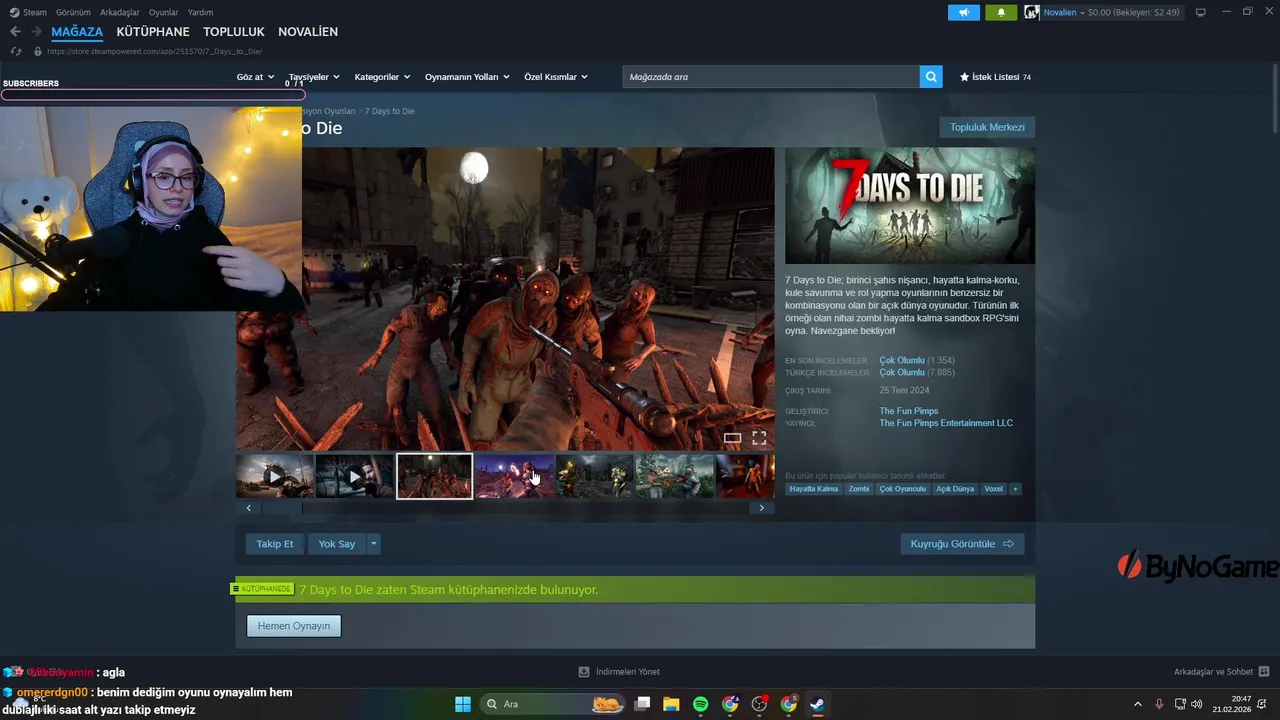This screenshot has height=720, width=1280.
Task: Open notifications with the green bell icon
Action: (x=1001, y=12)
